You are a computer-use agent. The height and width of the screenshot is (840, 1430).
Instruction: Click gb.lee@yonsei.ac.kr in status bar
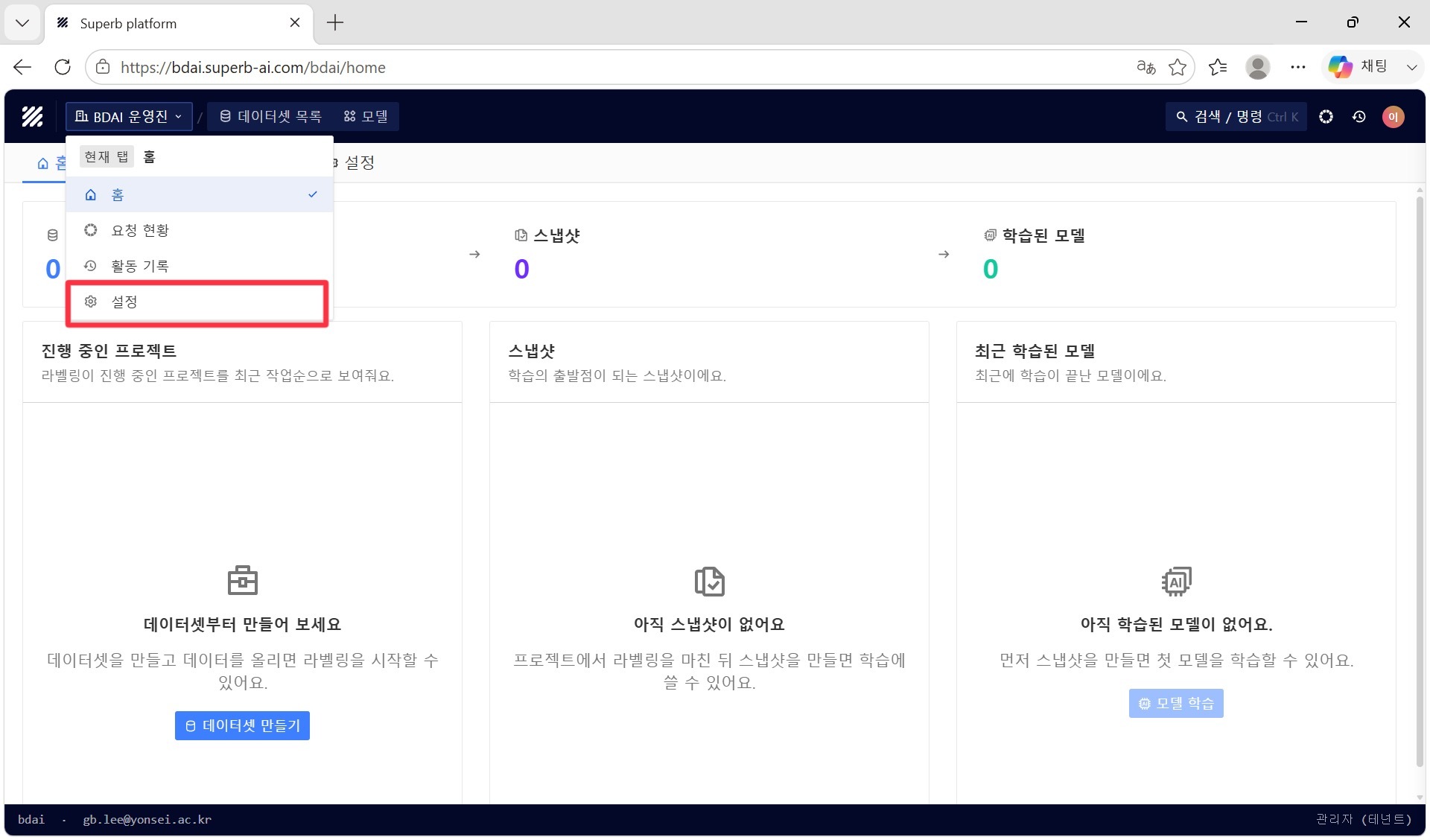147,819
